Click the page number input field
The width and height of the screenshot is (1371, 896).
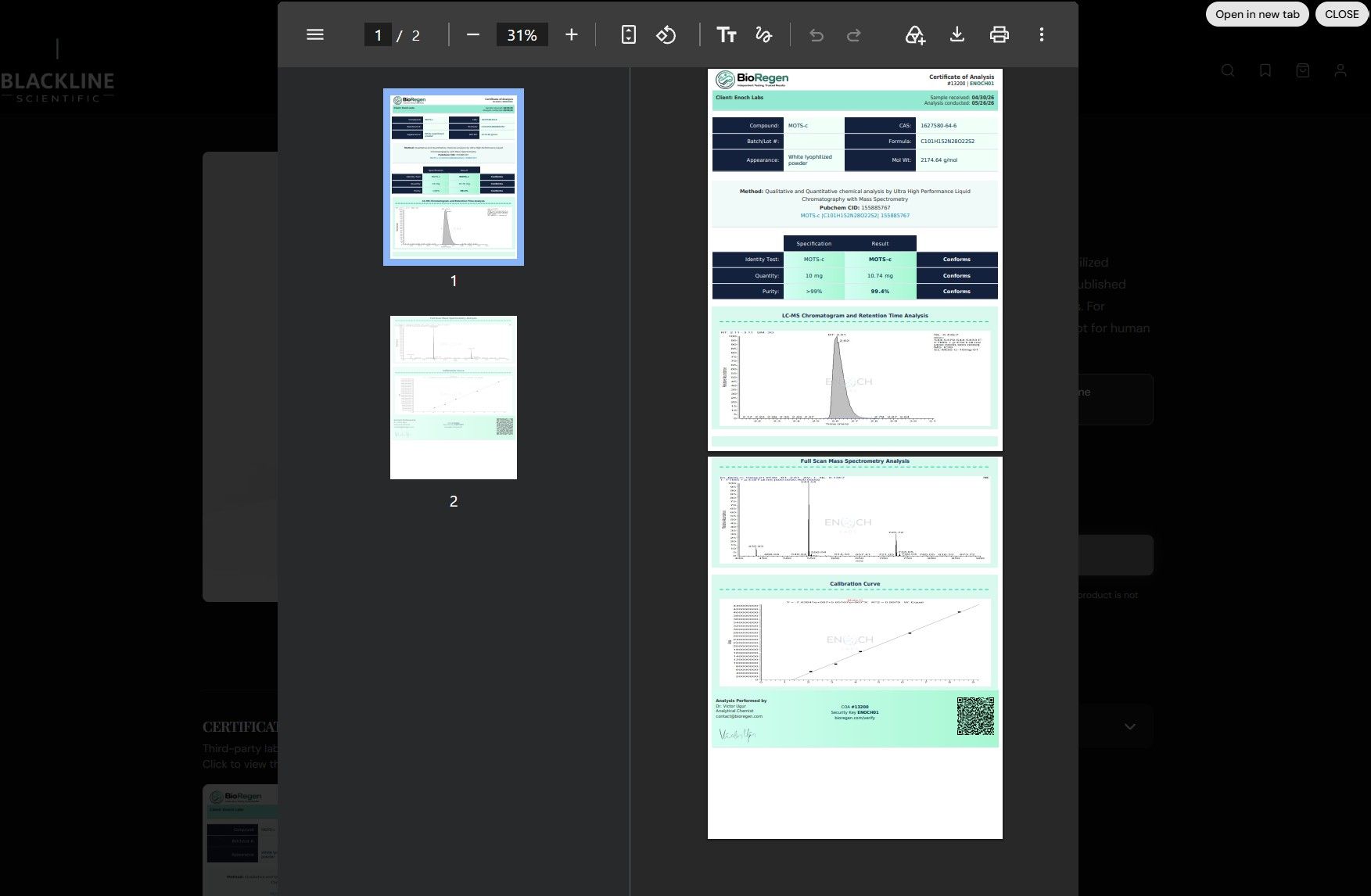click(x=378, y=34)
